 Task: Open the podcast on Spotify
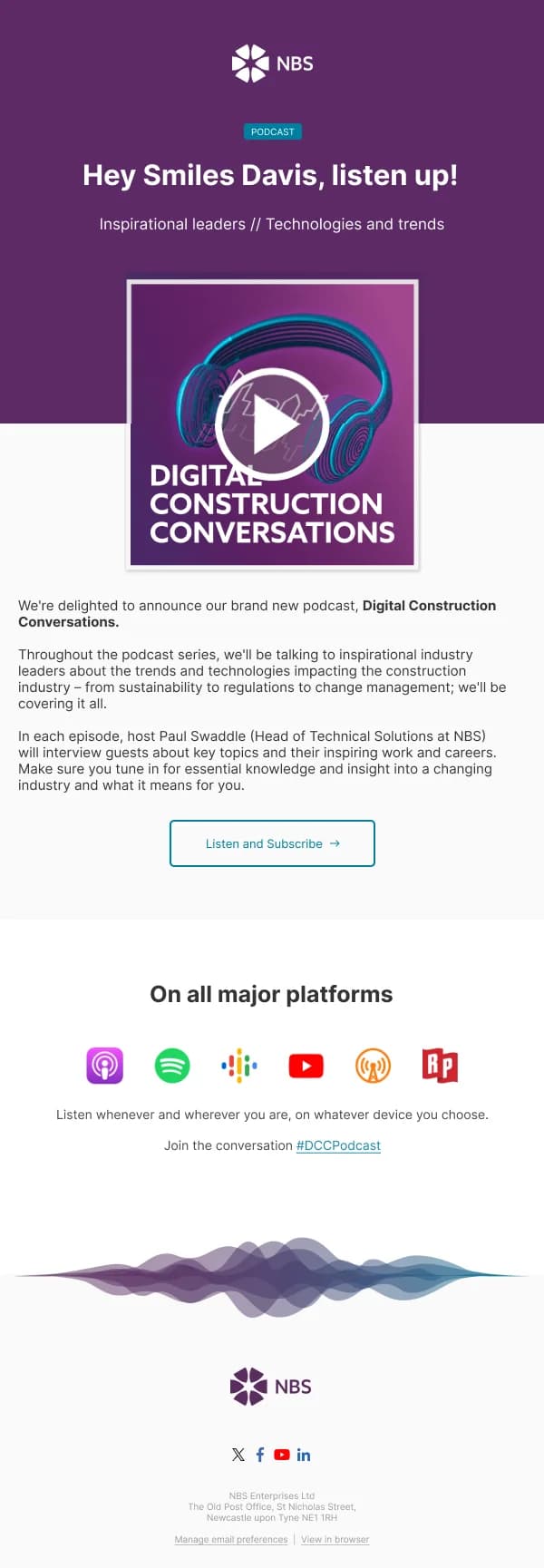click(171, 1066)
